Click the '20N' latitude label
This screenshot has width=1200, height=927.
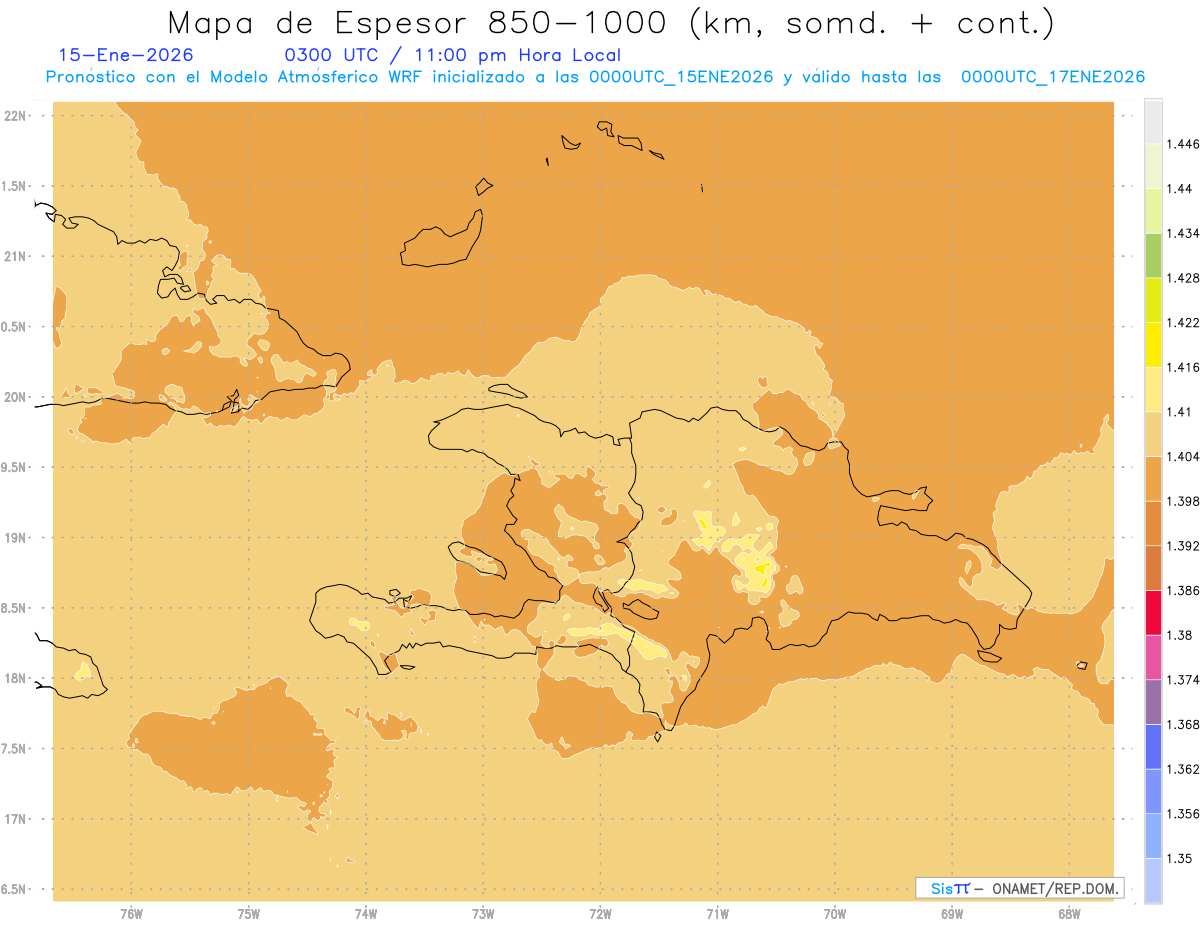17,397
